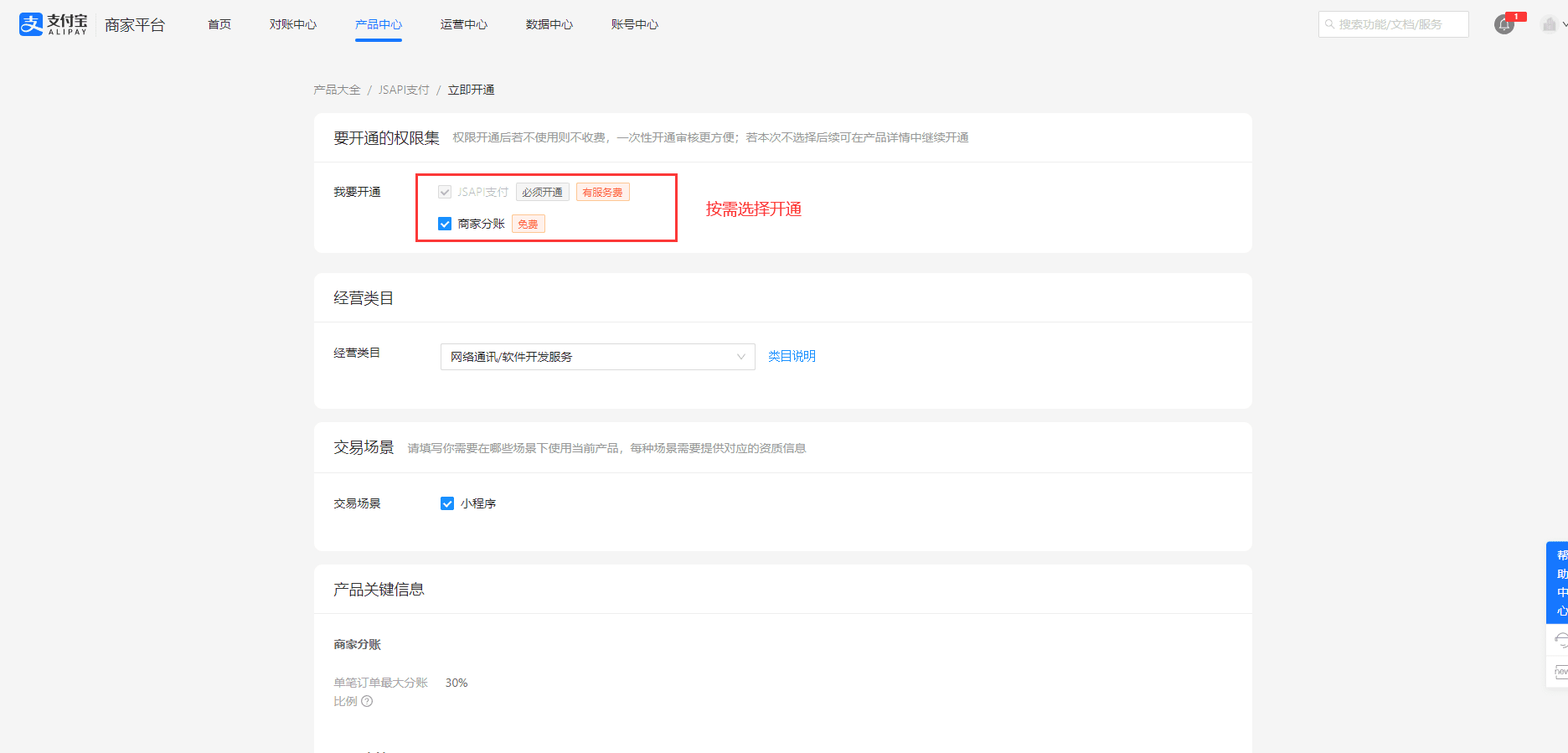Toggle the 小程序 transaction scene checkbox
Screen dimensions: 1568x753
tap(447, 503)
